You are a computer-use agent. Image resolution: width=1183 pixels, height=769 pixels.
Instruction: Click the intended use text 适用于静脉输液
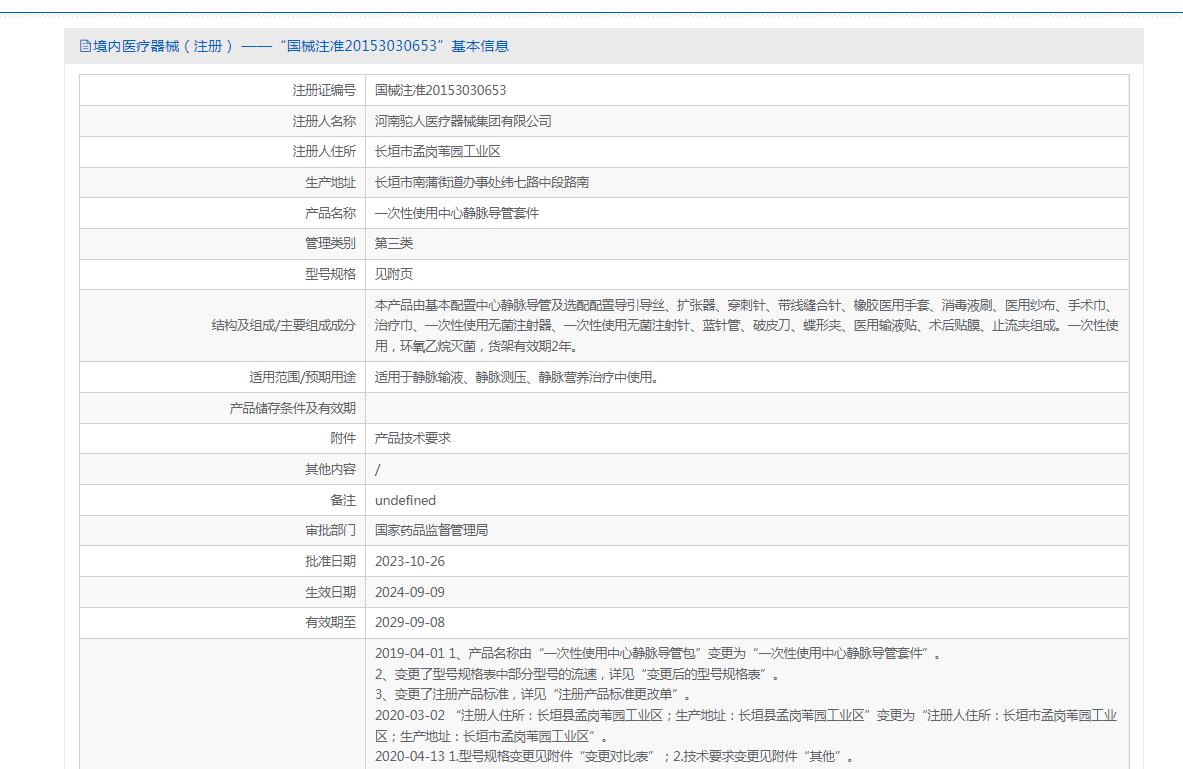[x=516, y=377]
